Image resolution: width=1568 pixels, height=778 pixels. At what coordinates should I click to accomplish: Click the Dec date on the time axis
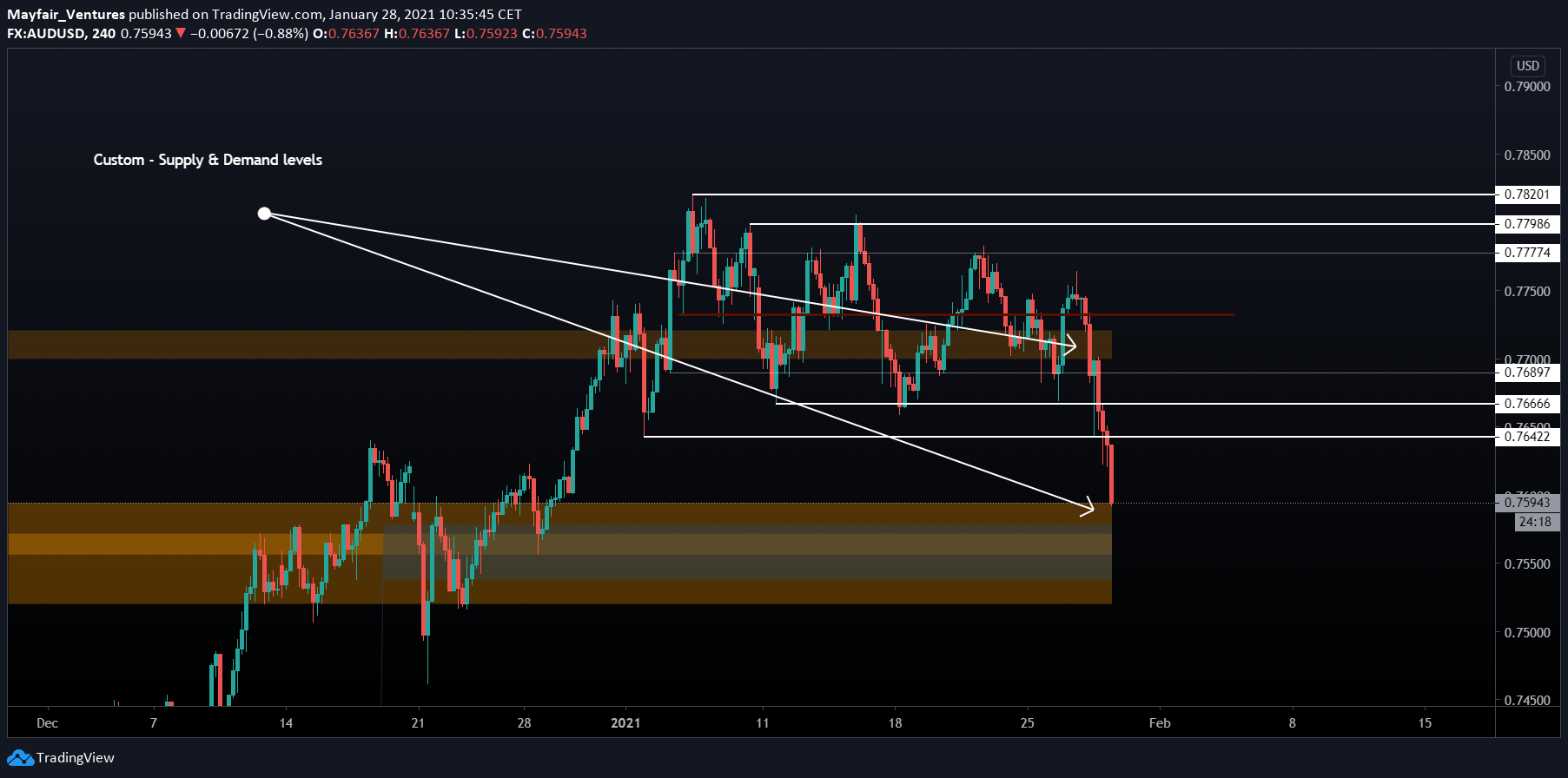[x=47, y=723]
